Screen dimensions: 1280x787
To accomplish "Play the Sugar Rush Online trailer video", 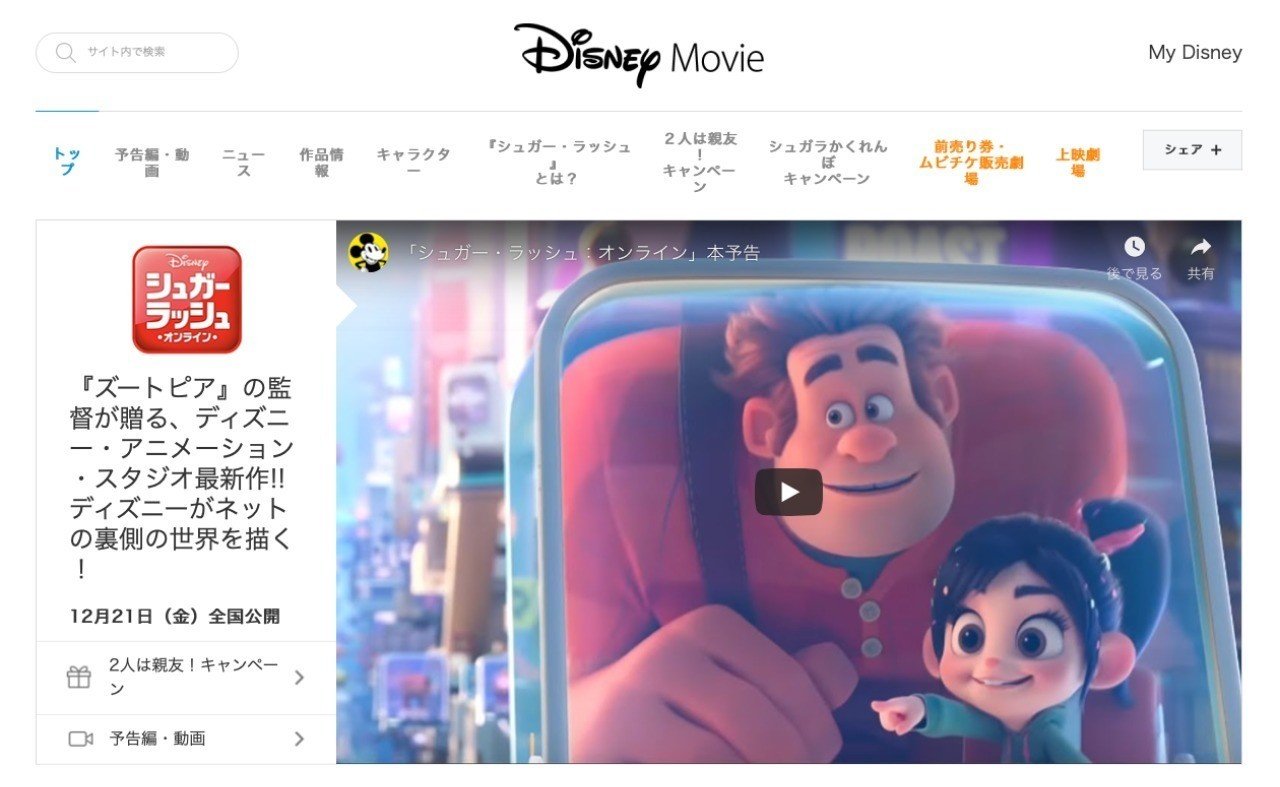I will (788, 491).
